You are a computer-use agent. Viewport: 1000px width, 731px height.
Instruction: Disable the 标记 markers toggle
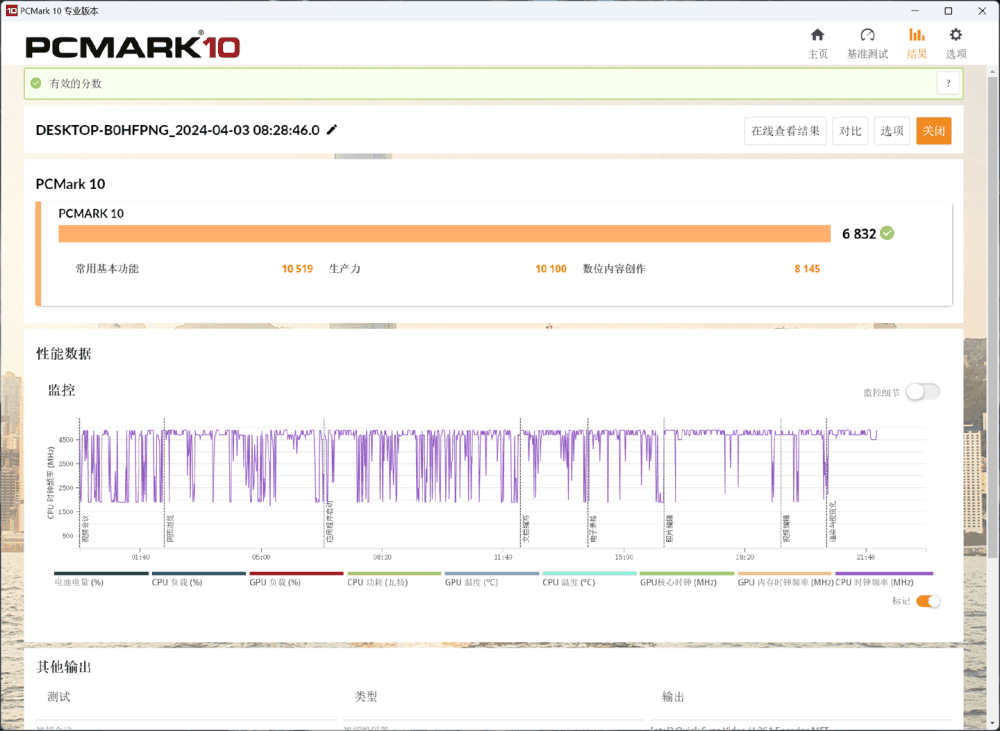(930, 601)
